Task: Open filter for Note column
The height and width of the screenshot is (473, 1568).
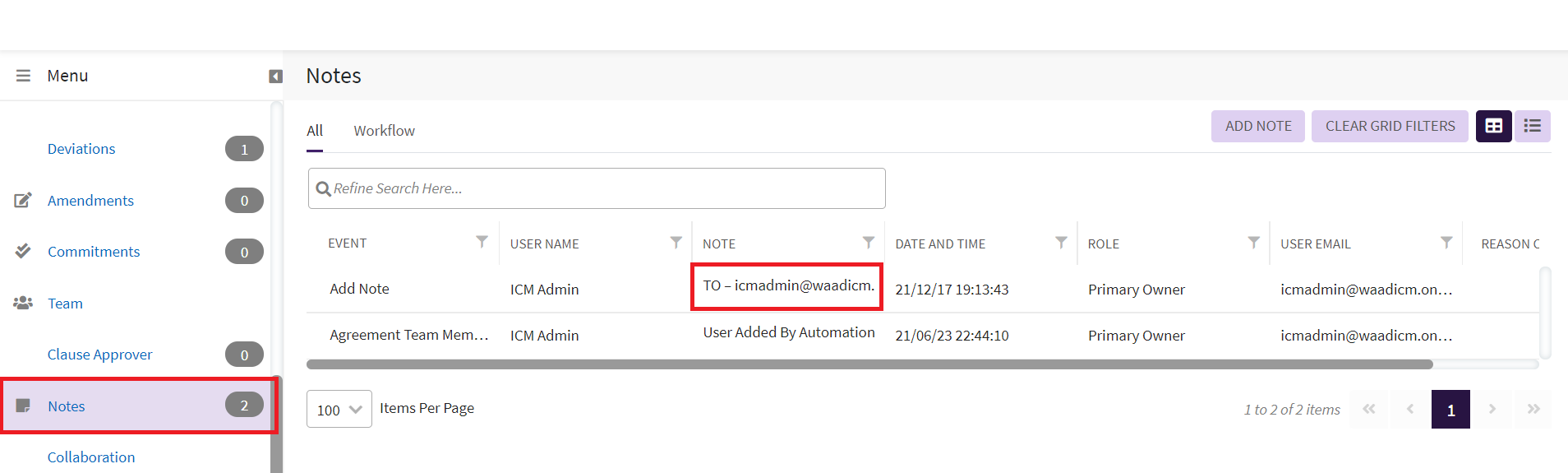Action: click(868, 243)
